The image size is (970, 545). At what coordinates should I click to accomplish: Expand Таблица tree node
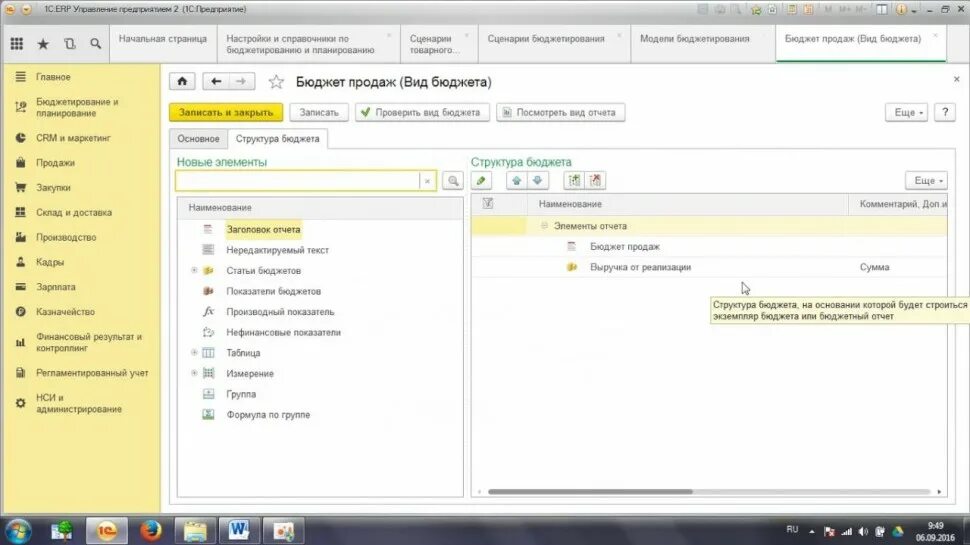194,353
